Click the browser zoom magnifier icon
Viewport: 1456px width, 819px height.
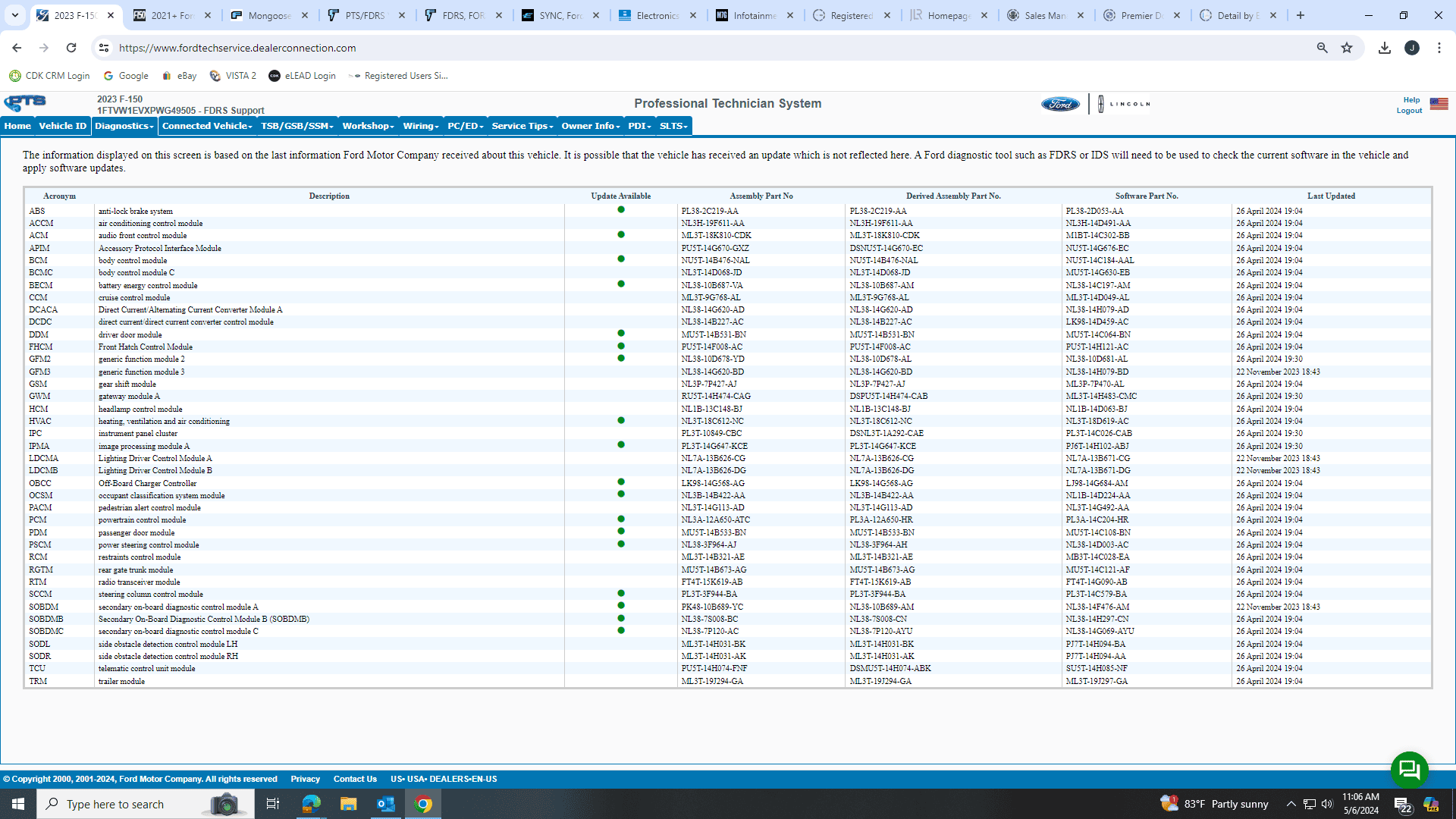point(1322,48)
